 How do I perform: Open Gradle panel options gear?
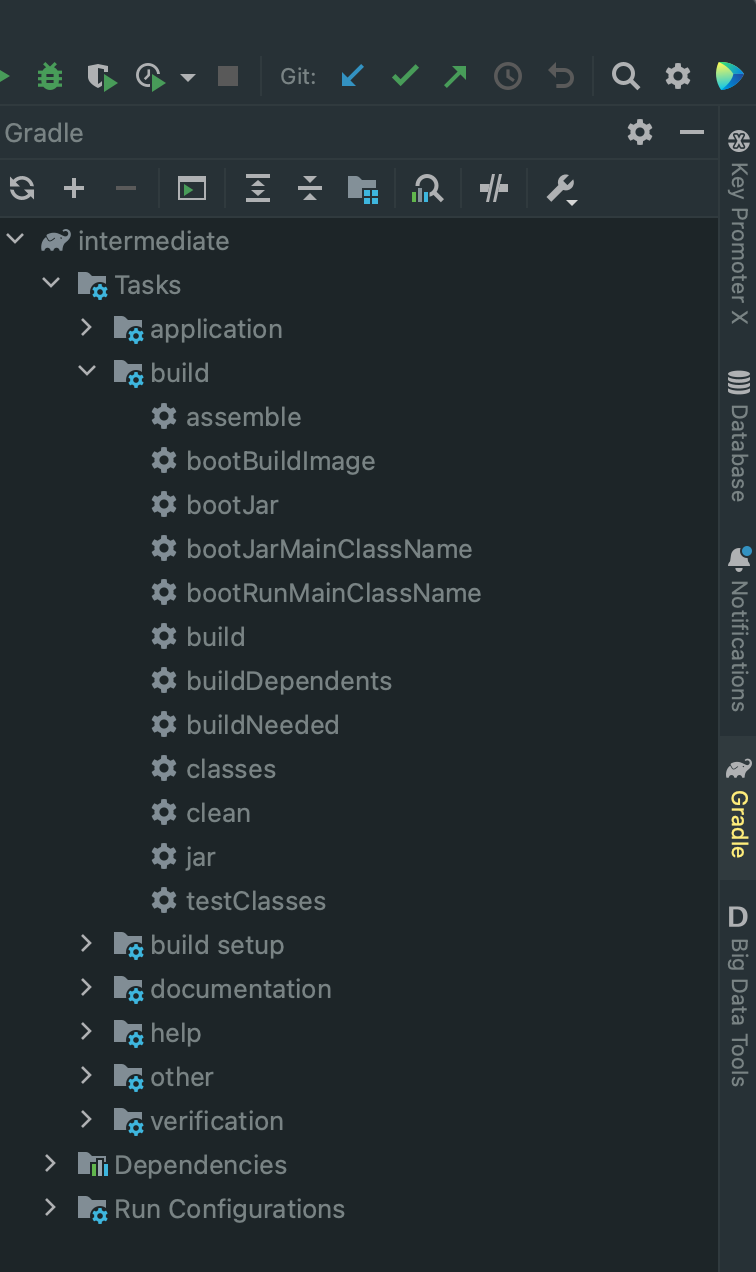coord(640,132)
